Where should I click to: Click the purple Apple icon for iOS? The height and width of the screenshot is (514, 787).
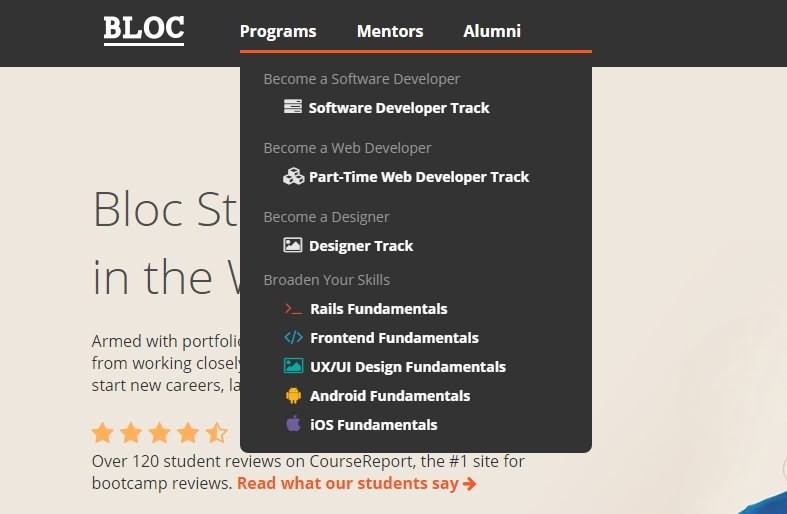(x=293, y=424)
